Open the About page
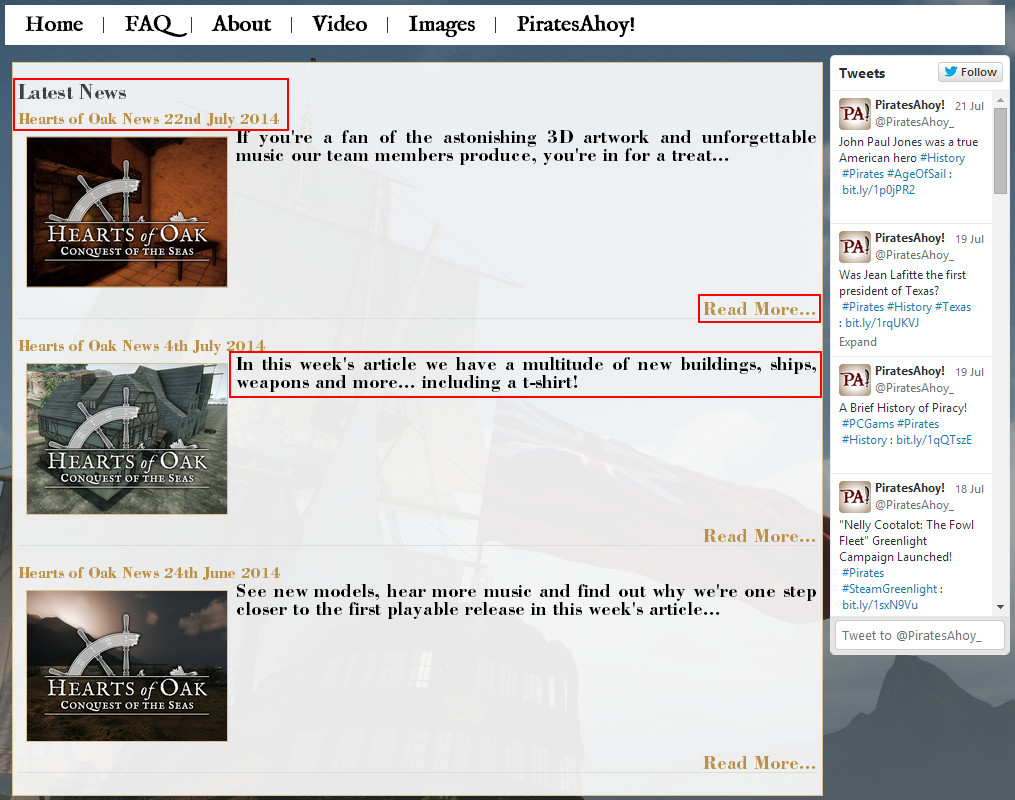The height and width of the screenshot is (800, 1015). (x=241, y=25)
